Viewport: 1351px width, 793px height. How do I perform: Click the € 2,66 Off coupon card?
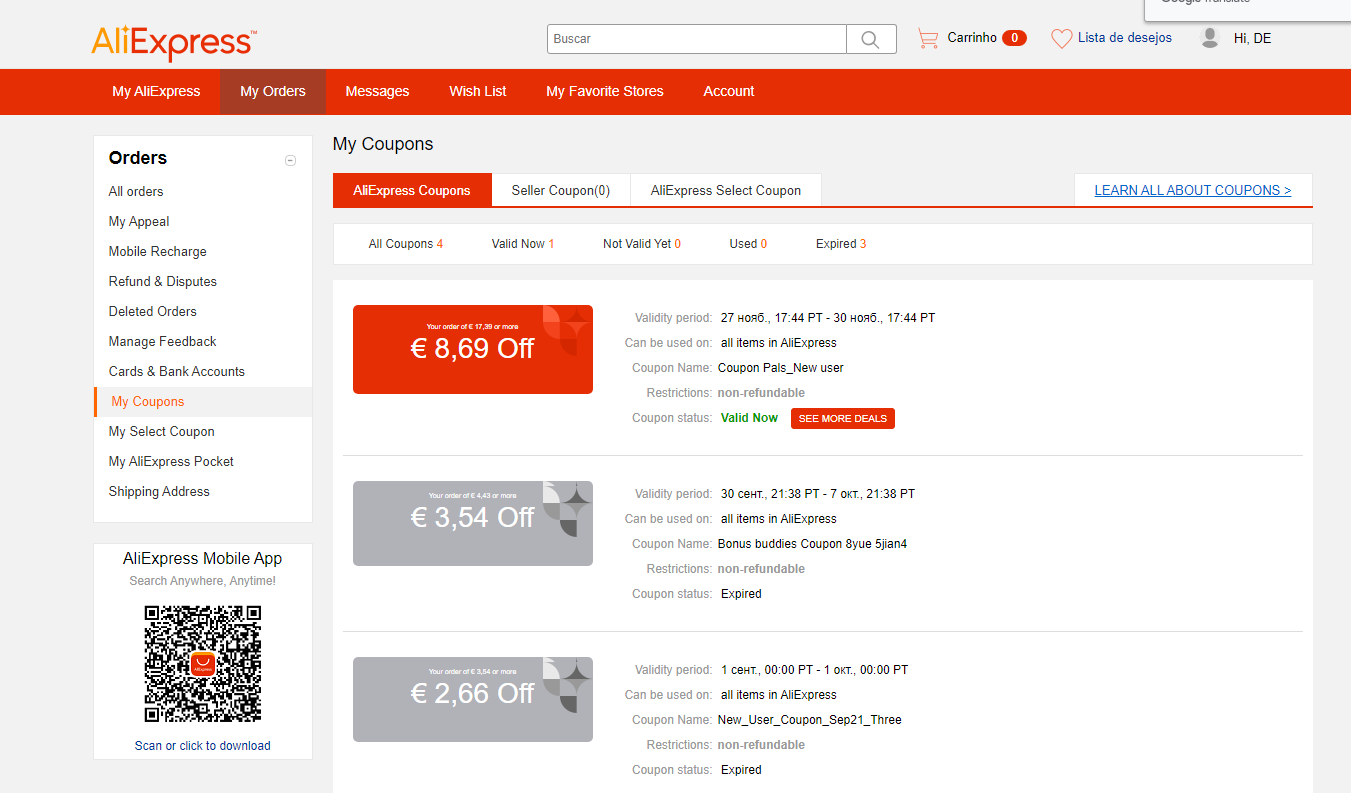click(x=473, y=699)
